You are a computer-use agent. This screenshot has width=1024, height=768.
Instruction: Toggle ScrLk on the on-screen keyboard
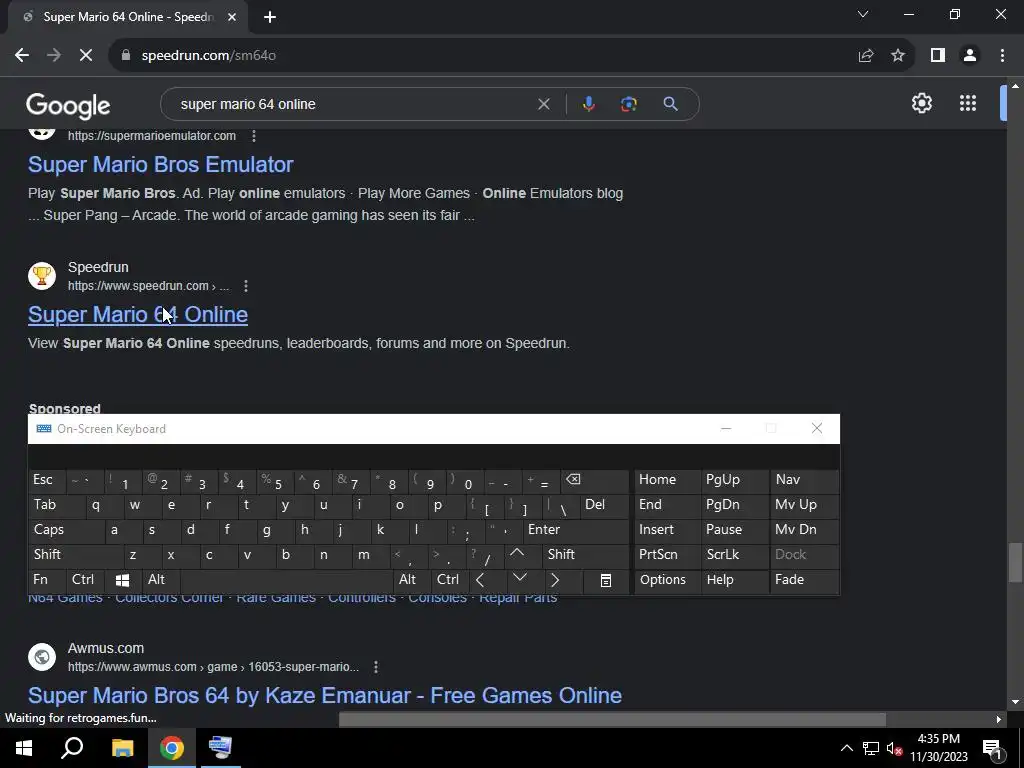[733, 554]
